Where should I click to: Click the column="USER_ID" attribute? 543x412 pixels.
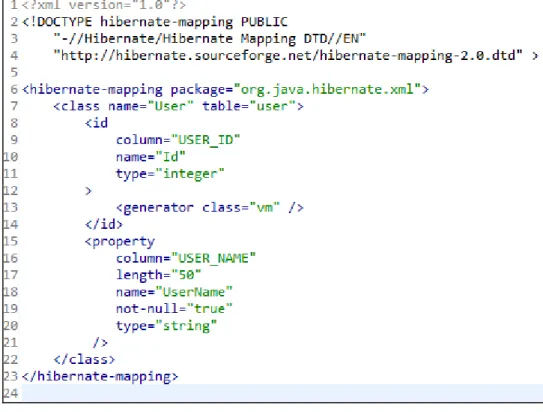178,140
